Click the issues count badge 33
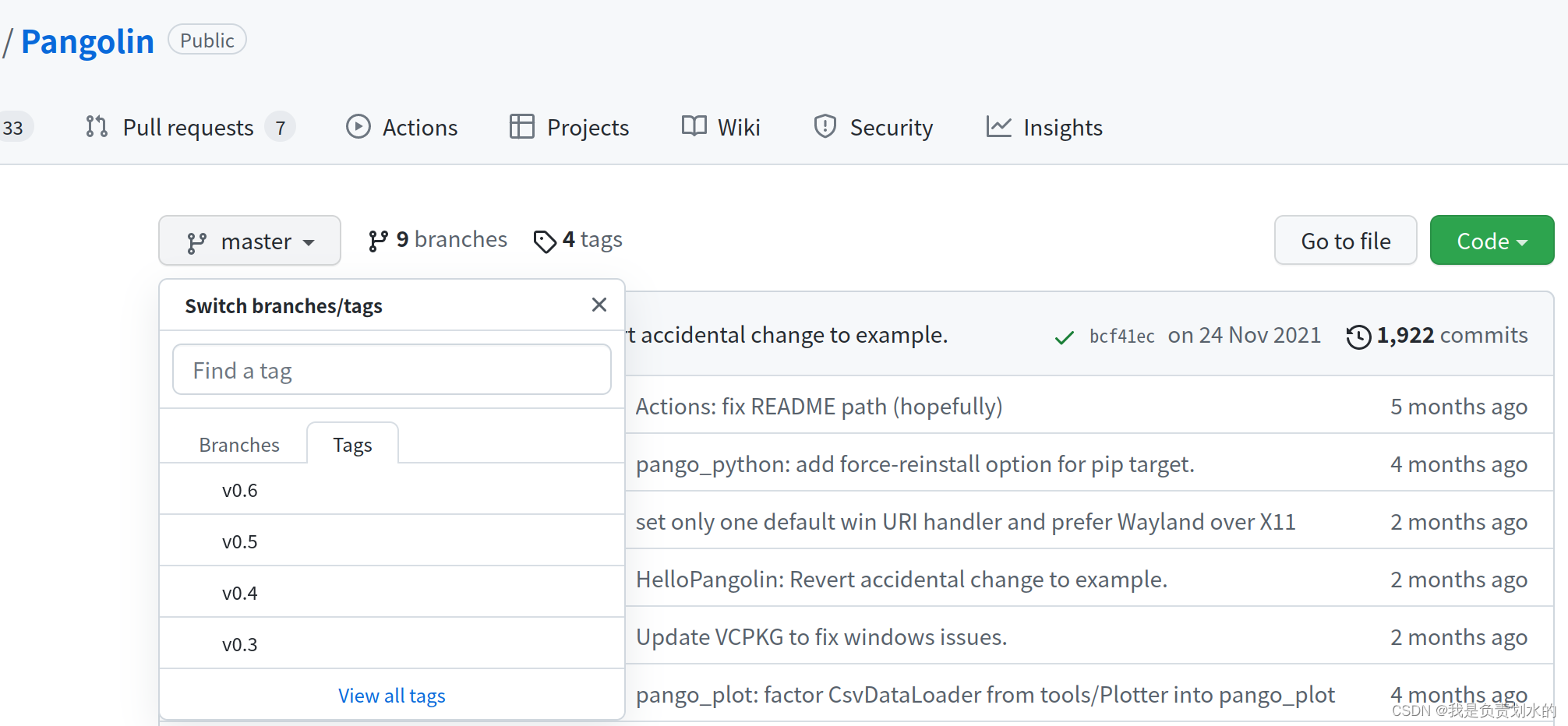 click(14, 127)
